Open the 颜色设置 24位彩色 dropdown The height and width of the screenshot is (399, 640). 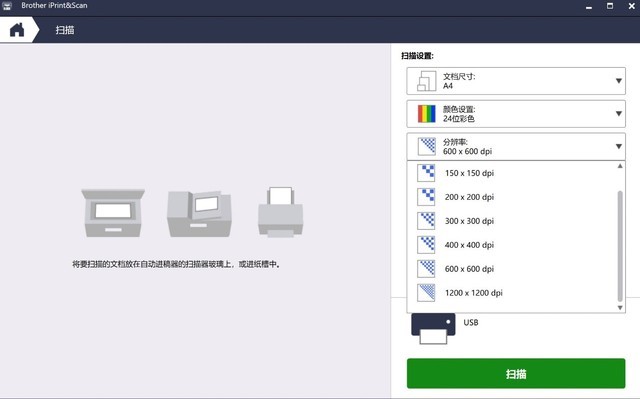point(516,113)
